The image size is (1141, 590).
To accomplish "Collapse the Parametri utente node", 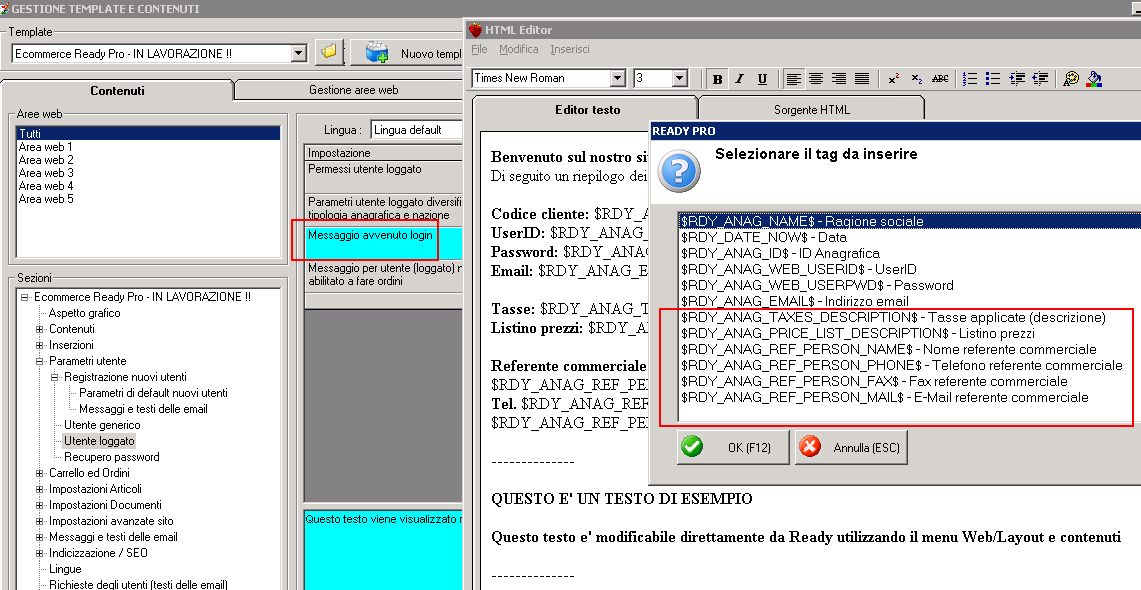I will coord(40,361).
